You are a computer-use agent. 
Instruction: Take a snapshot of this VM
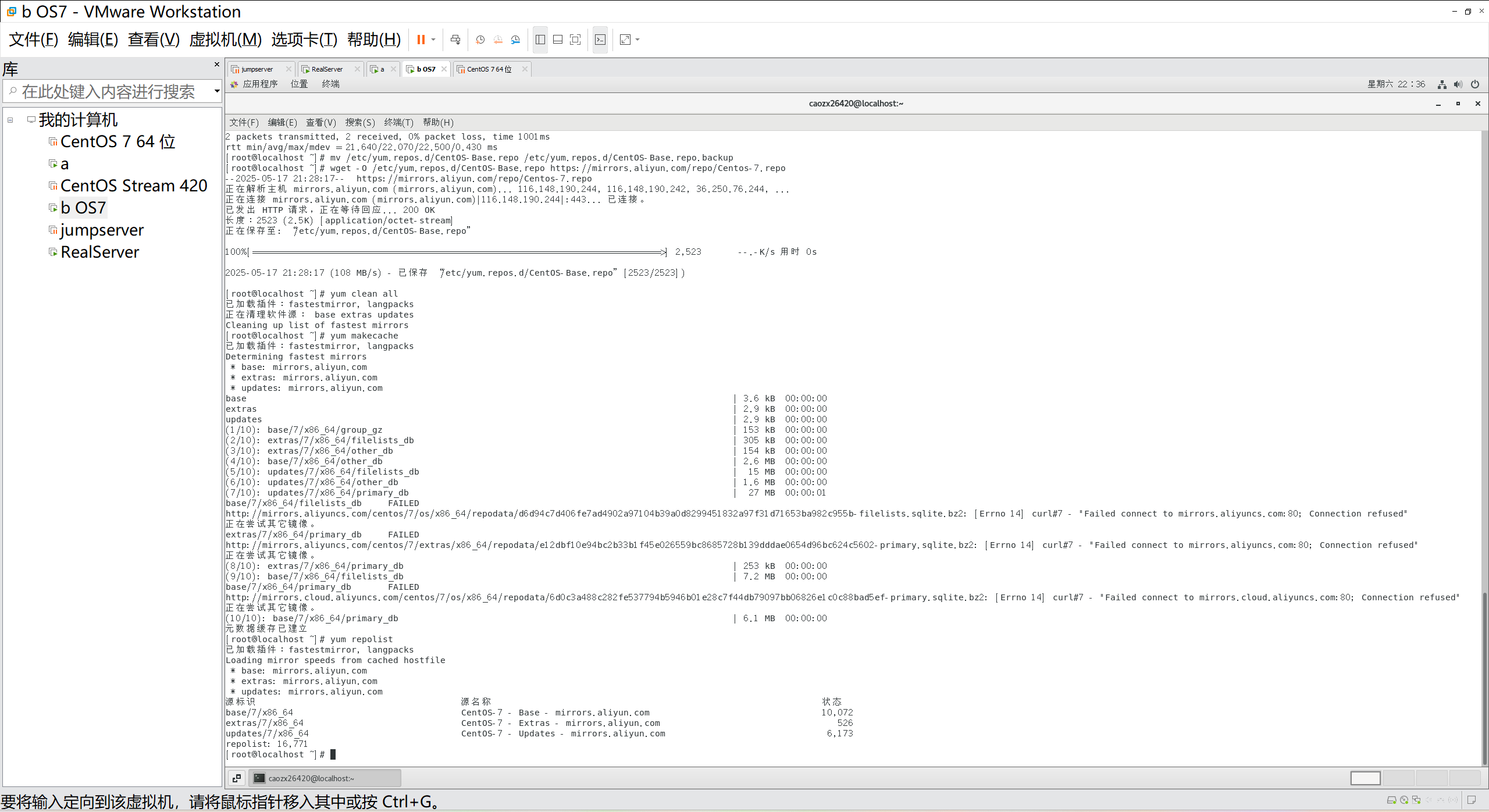[480, 40]
